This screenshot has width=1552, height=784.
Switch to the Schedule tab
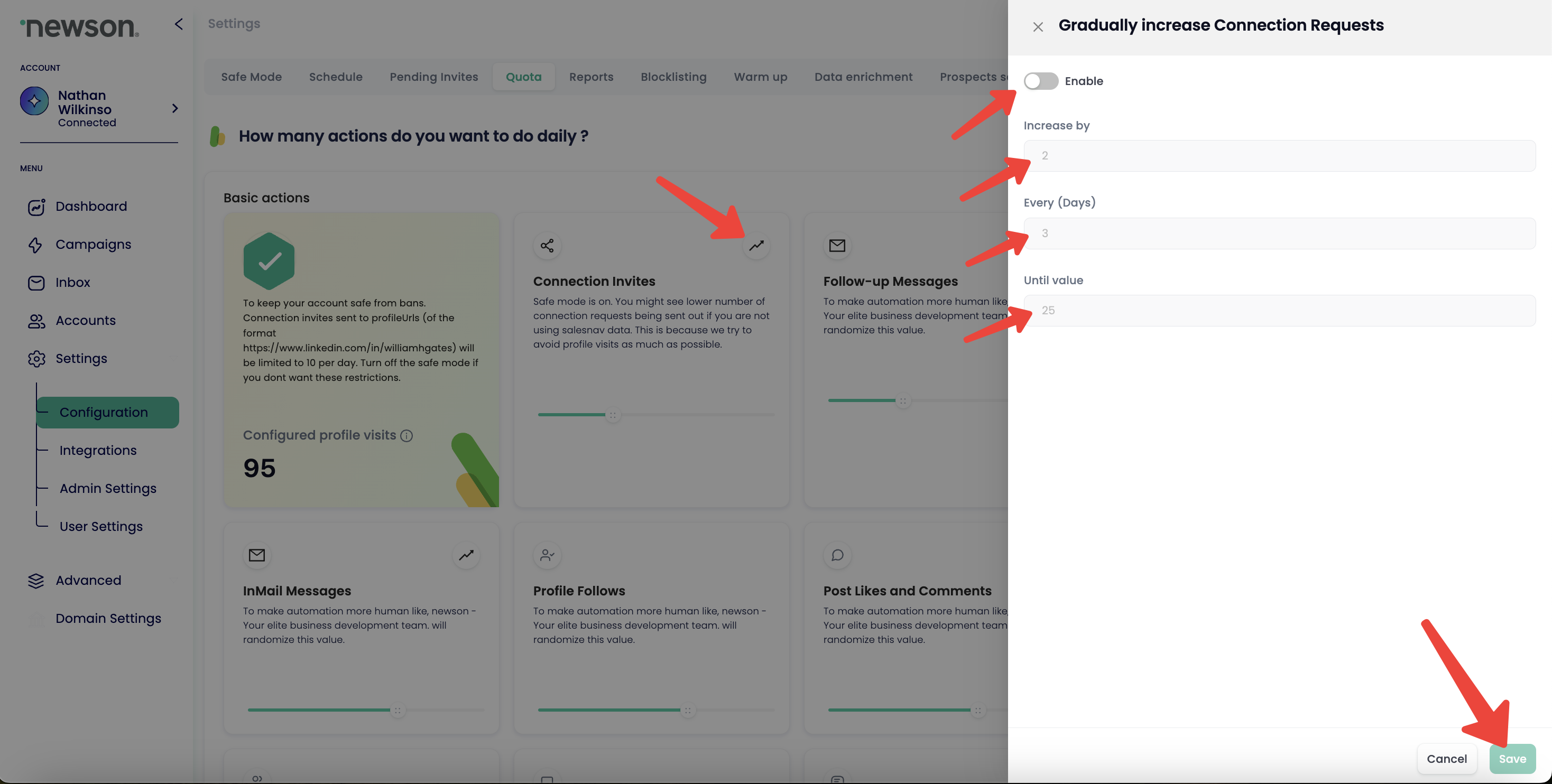336,77
